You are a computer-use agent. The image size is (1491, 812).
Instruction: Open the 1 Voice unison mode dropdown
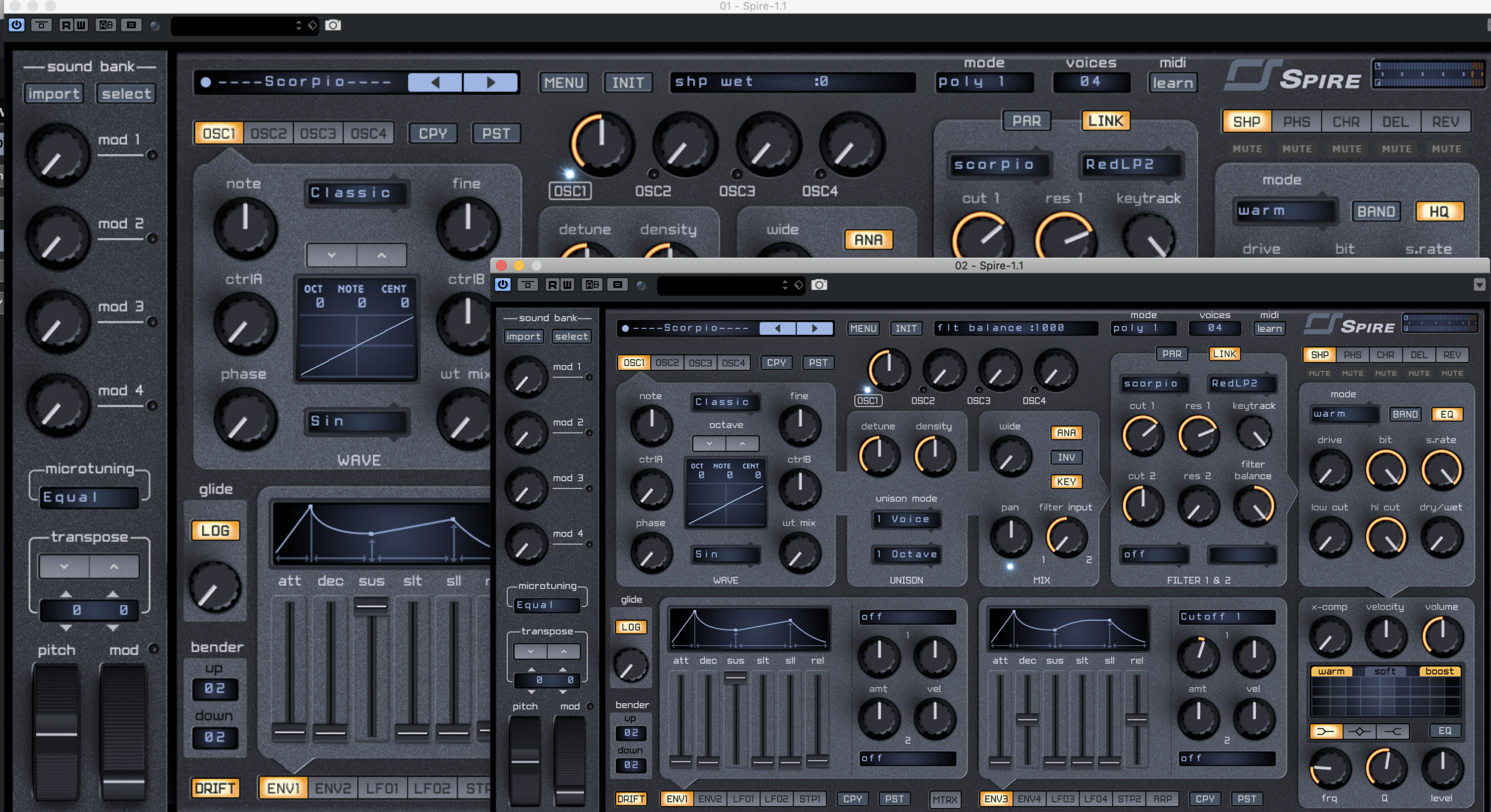click(x=907, y=519)
